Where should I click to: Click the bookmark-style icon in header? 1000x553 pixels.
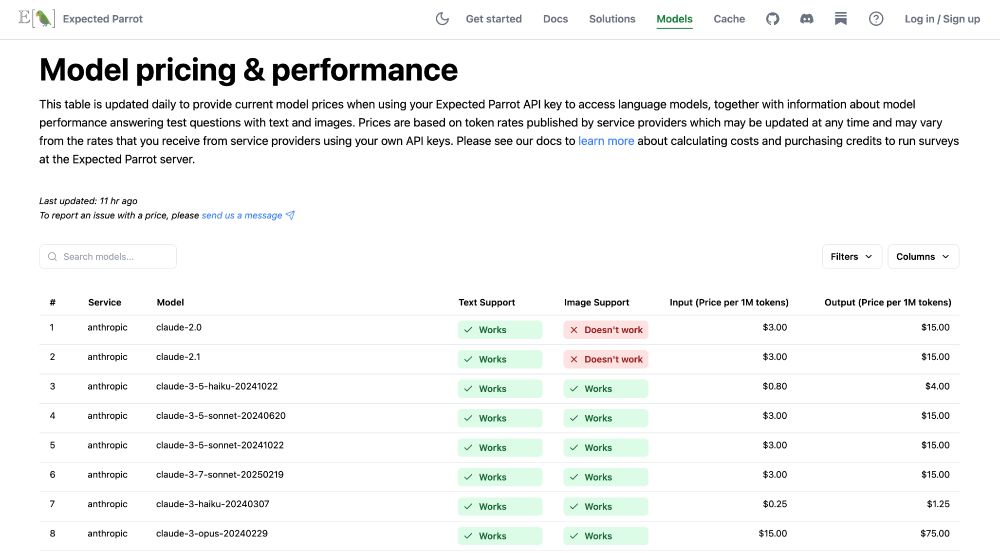tap(841, 19)
